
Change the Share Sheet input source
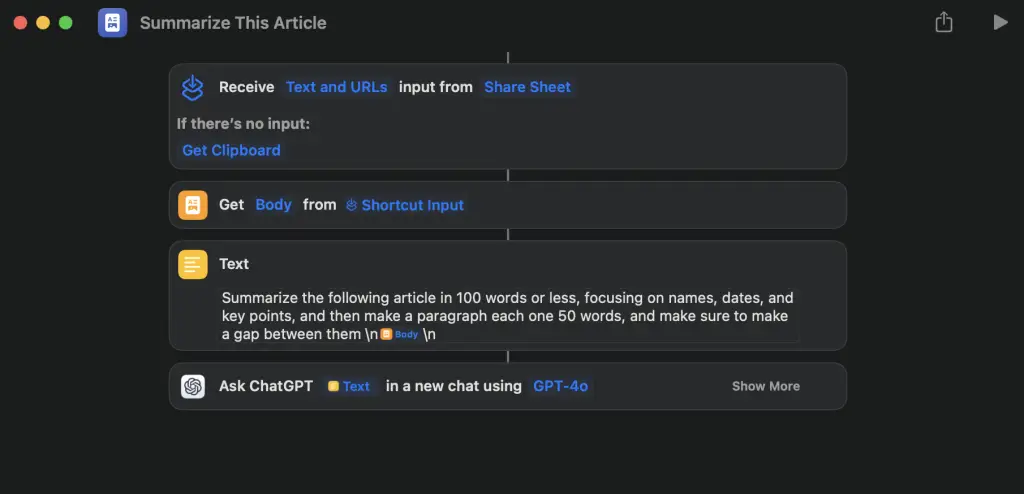point(527,87)
